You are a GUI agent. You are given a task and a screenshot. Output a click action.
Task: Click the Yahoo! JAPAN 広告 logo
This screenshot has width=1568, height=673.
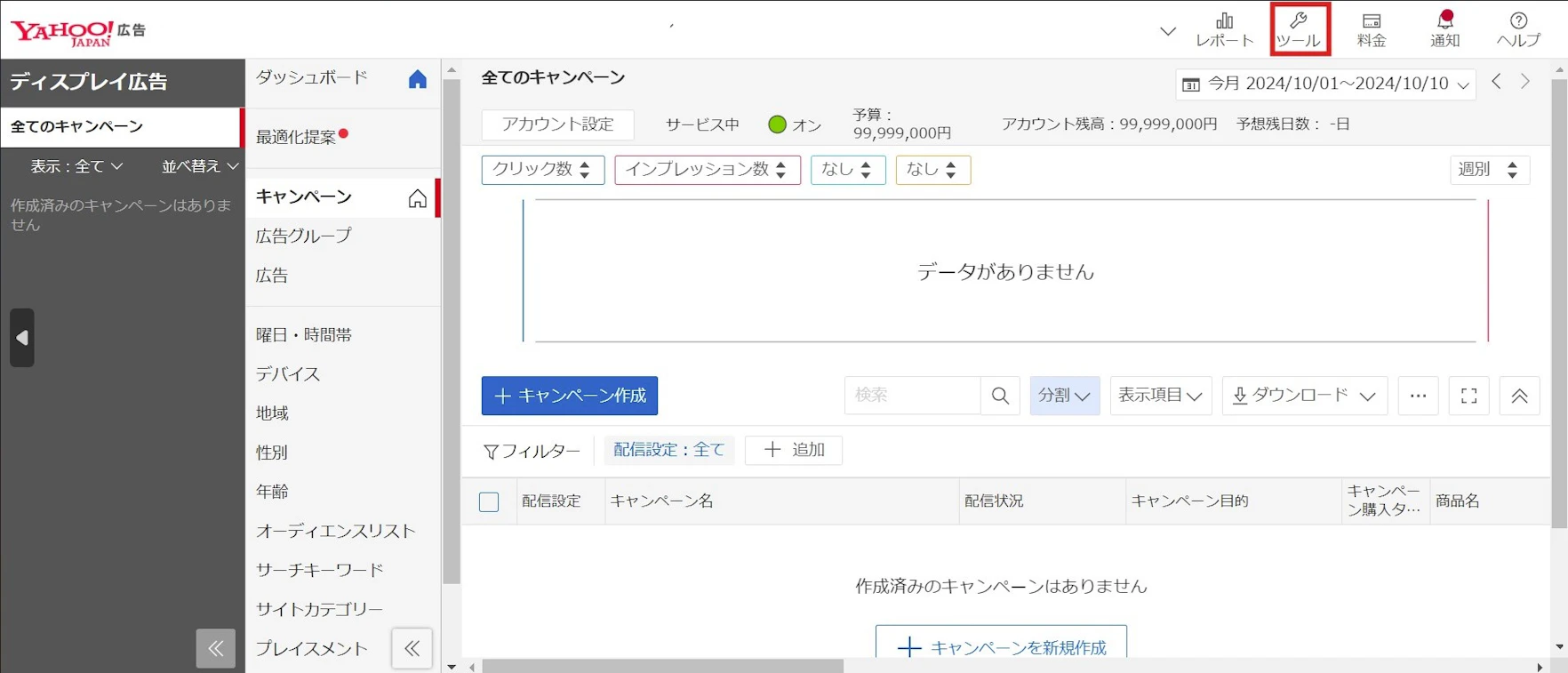(x=78, y=32)
